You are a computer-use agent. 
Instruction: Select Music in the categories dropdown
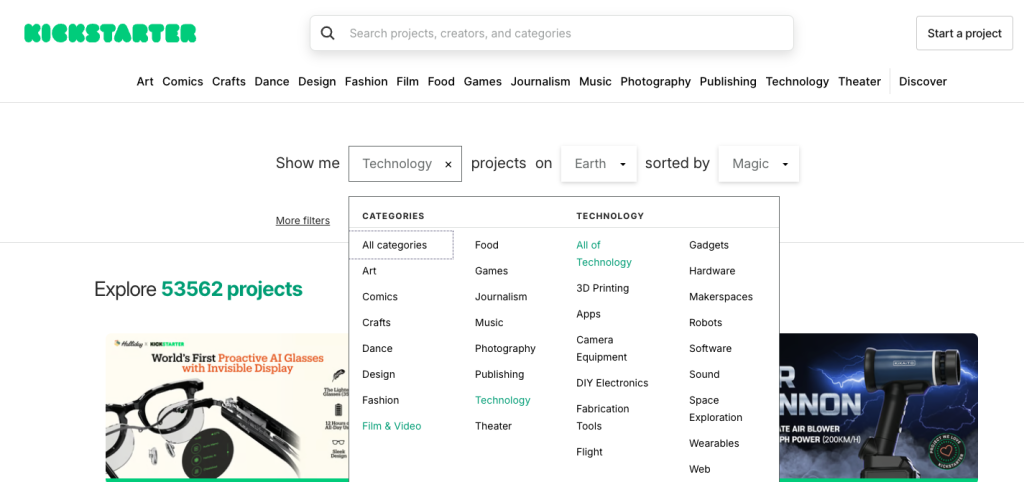489,323
